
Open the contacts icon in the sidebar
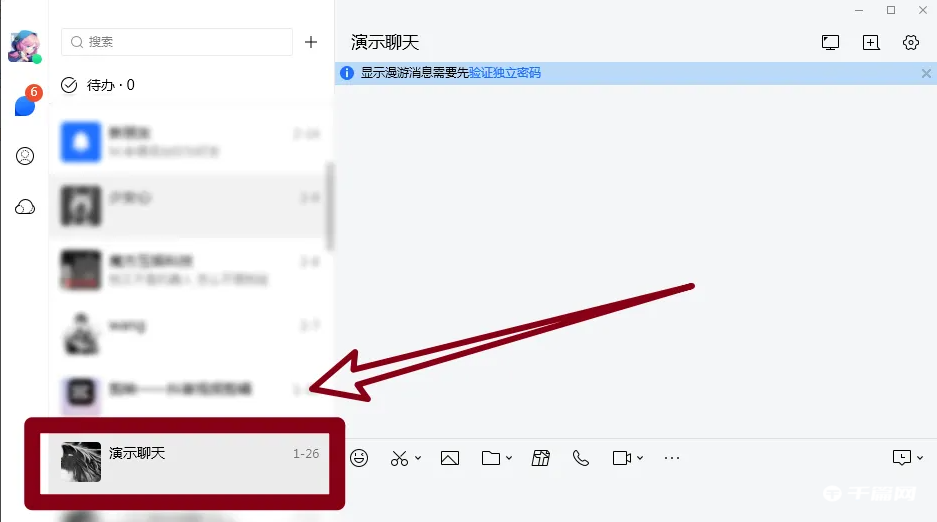tap(25, 156)
